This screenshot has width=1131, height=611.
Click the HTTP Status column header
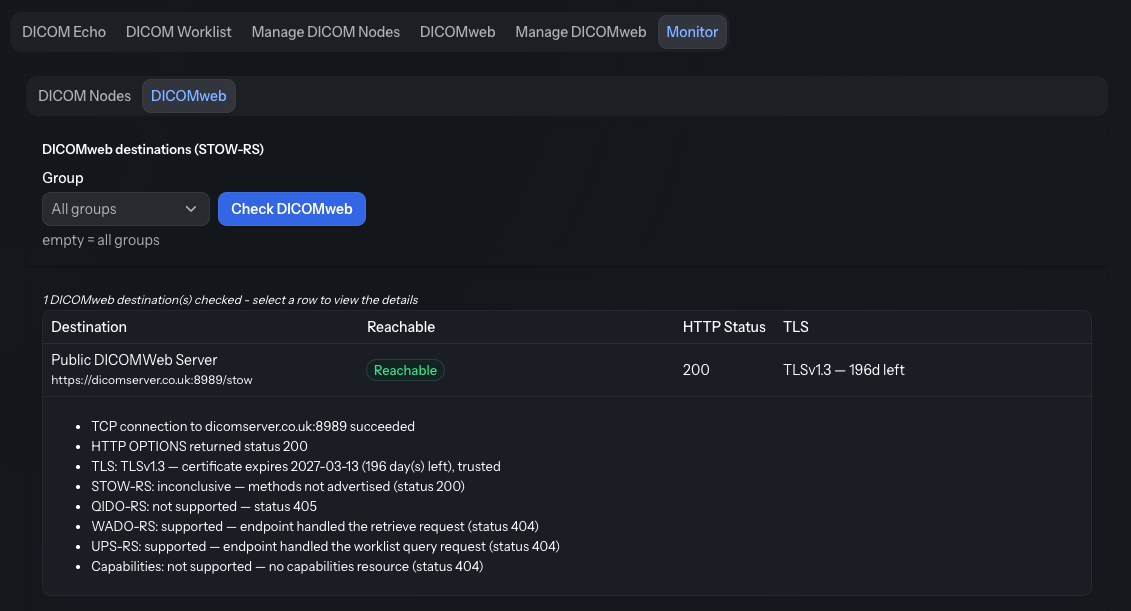723,327
